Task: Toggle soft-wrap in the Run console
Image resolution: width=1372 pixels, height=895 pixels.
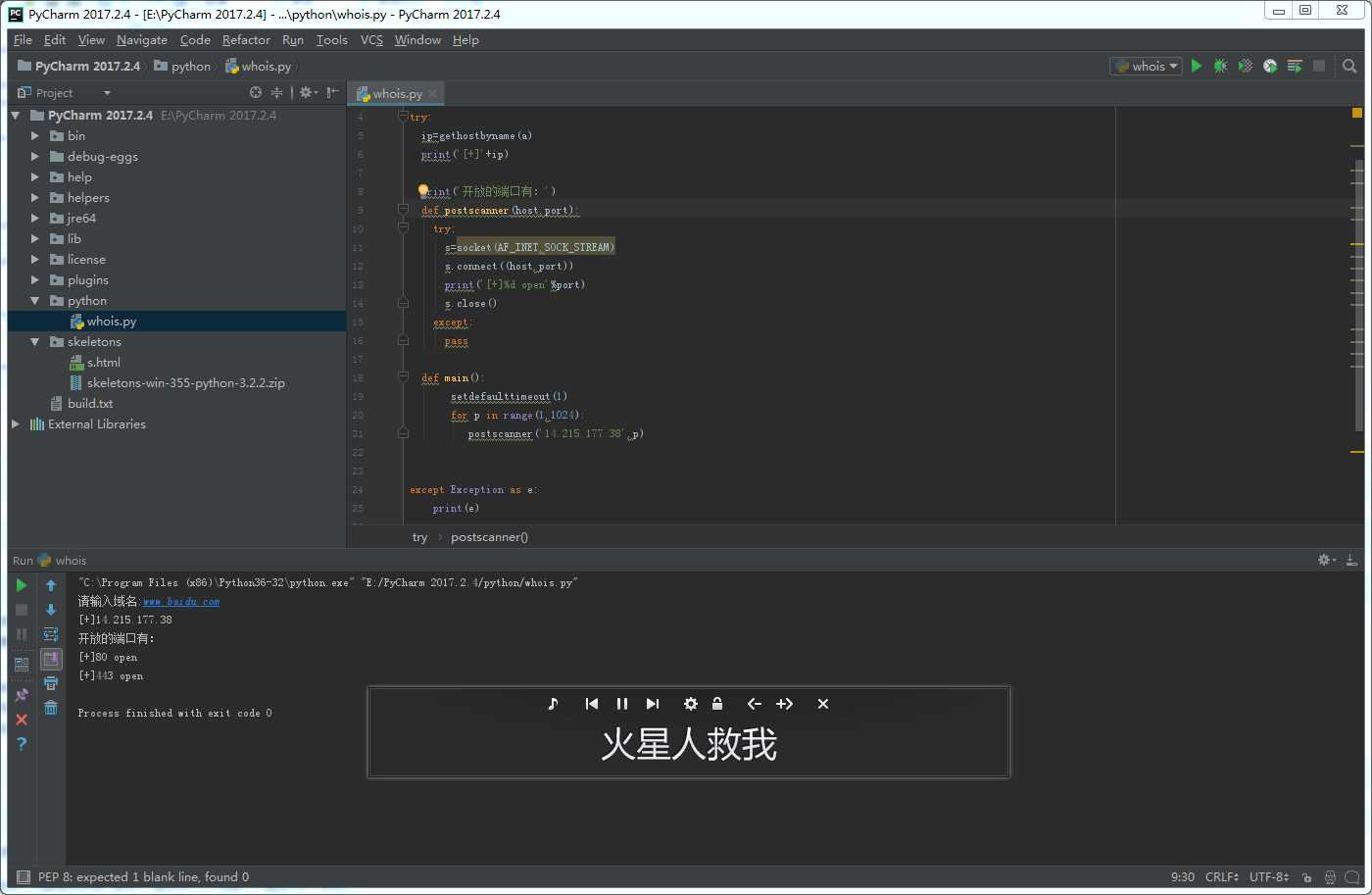Action: (51, 634)
